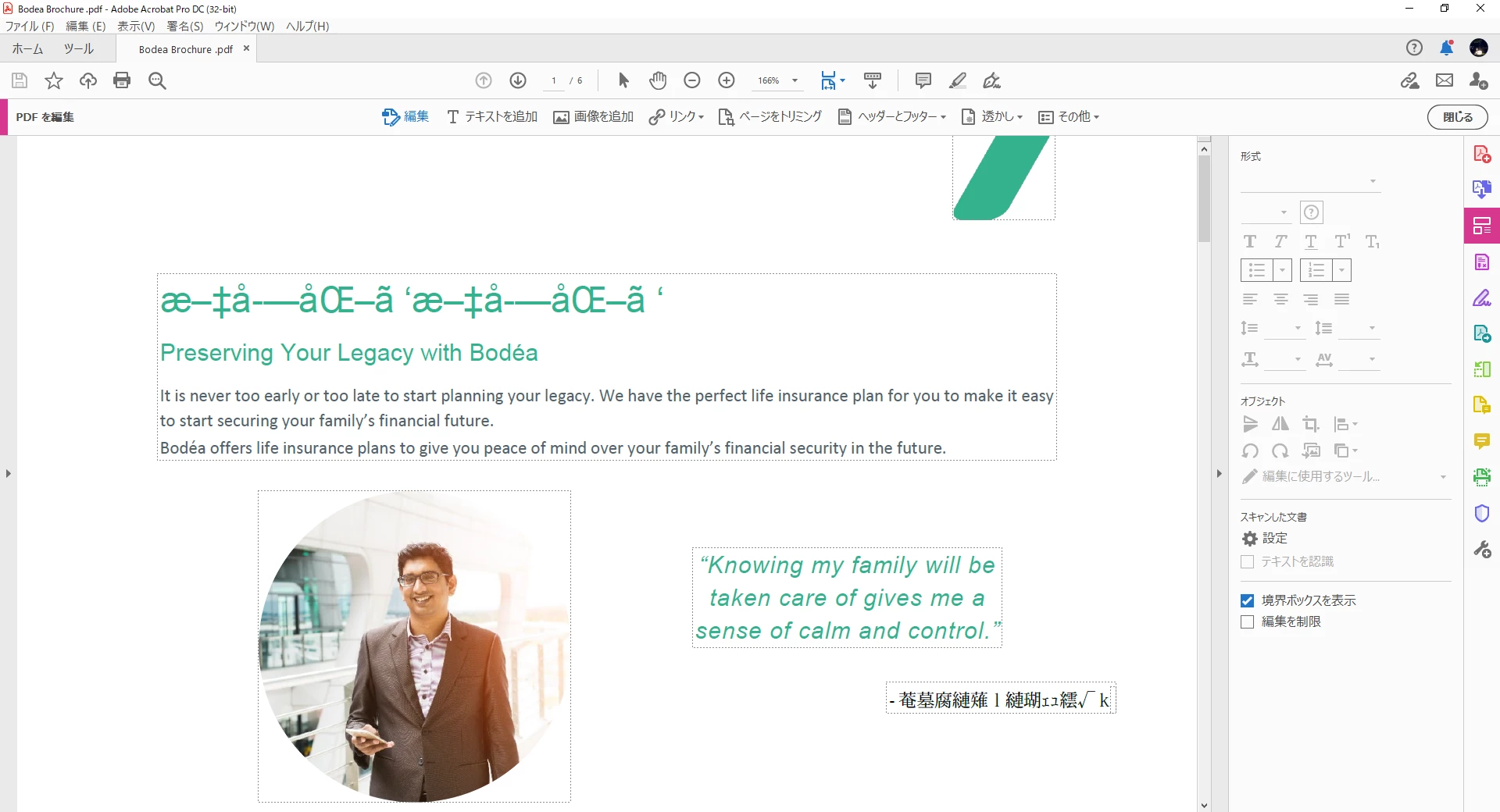
Task: Click the share link icon
Action: click(1410, 80)
